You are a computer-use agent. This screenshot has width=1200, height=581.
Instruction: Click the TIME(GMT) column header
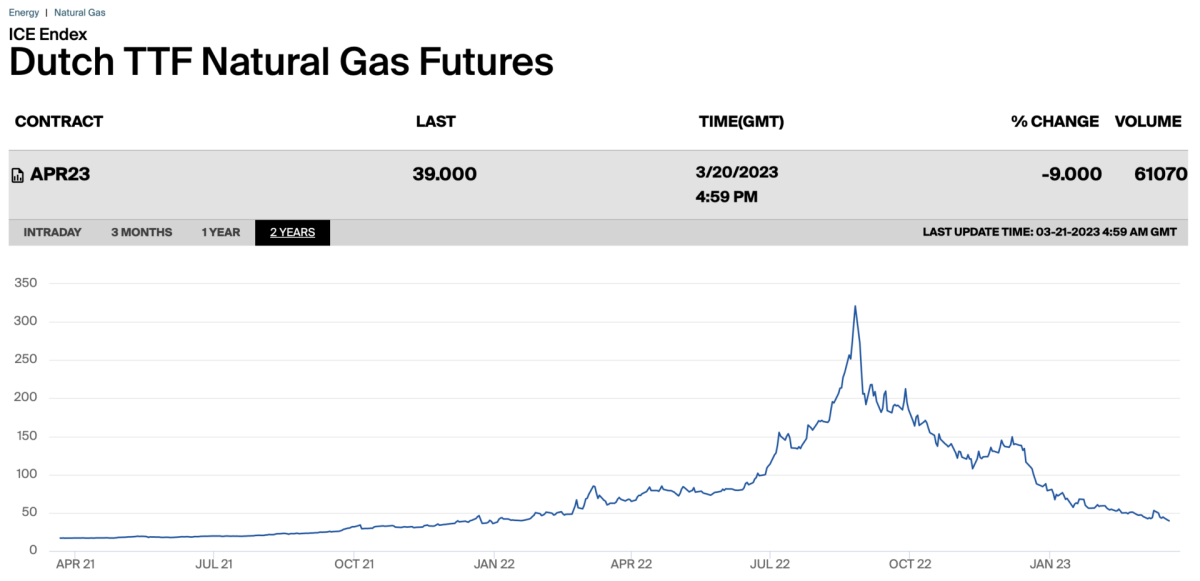(x=741, y=122)
